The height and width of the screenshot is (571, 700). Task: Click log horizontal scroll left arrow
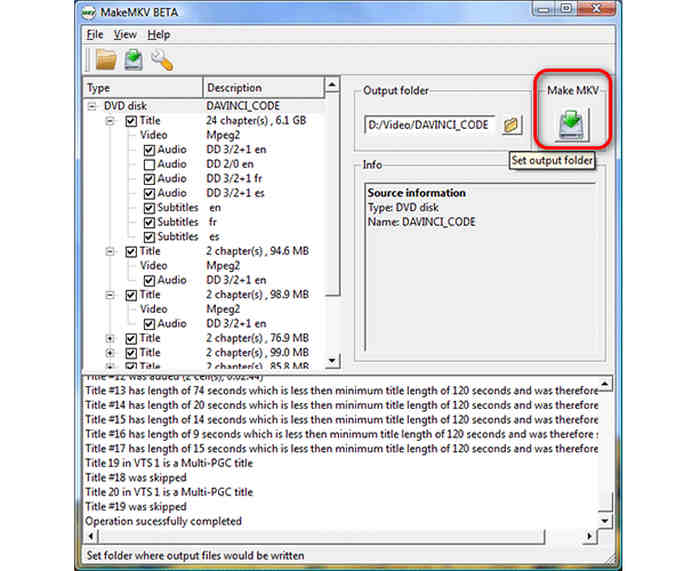point(91,536)
